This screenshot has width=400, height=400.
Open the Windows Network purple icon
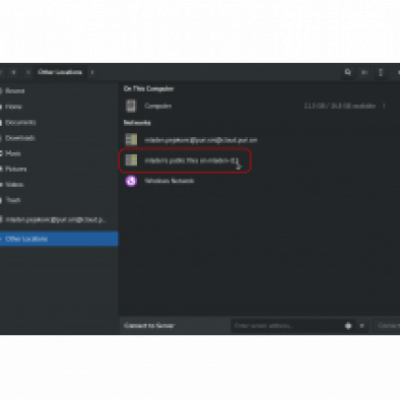click(x=131, y=181)
